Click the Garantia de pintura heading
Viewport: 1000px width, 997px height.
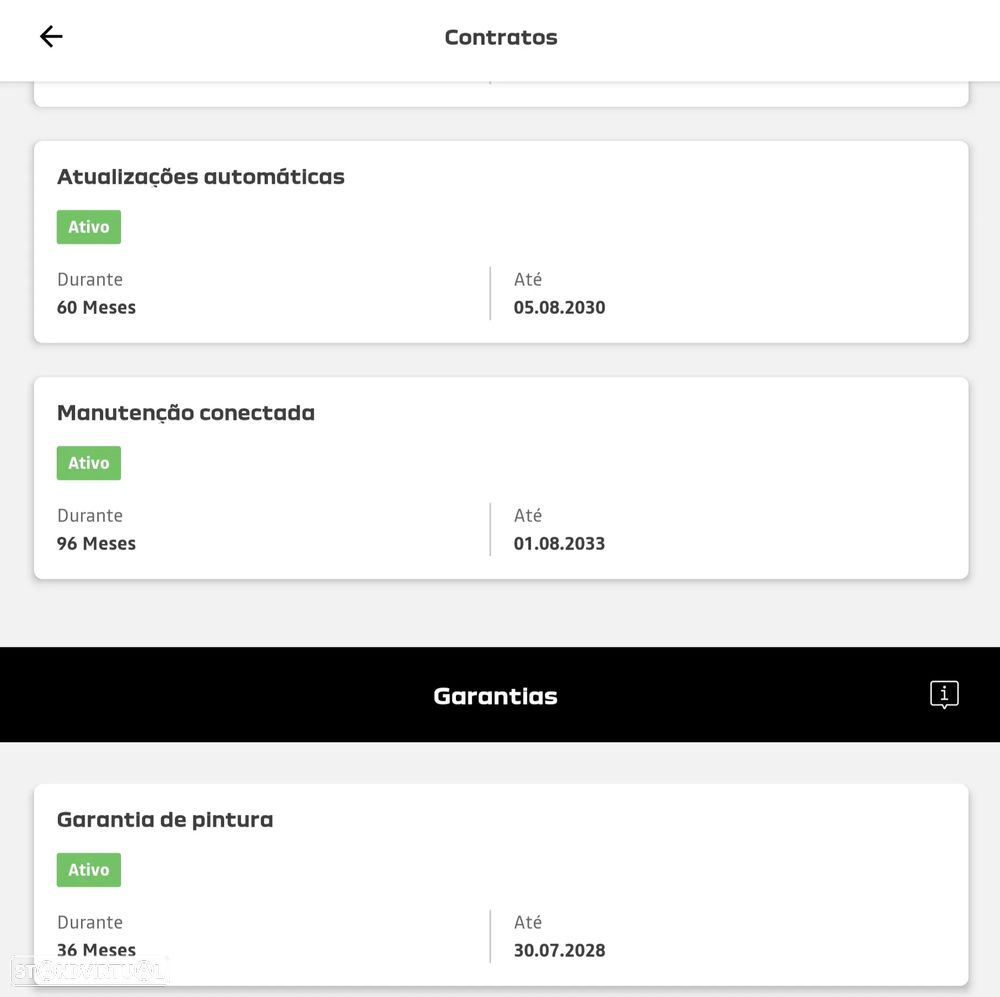(165, 820)
